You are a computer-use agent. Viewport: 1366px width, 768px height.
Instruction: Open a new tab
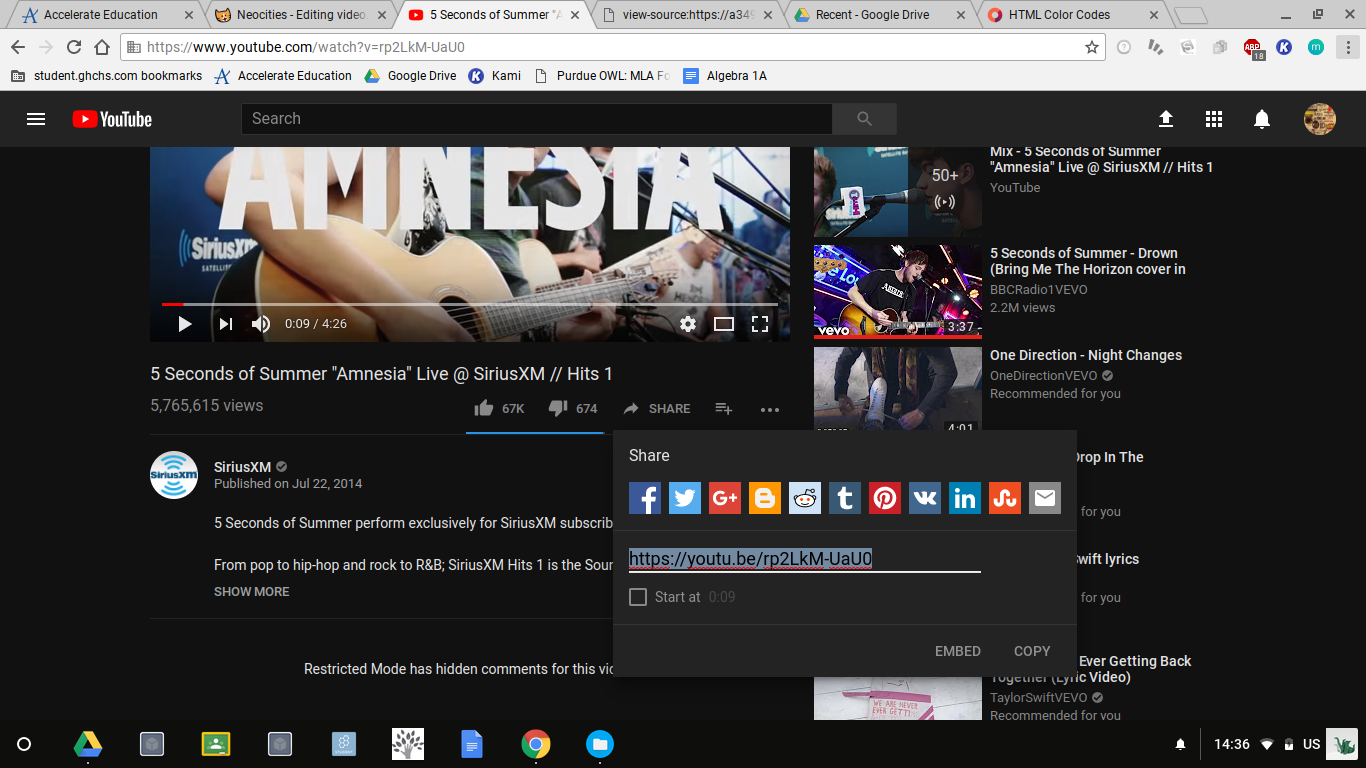pyautogui.click(x=1190, y=15)
